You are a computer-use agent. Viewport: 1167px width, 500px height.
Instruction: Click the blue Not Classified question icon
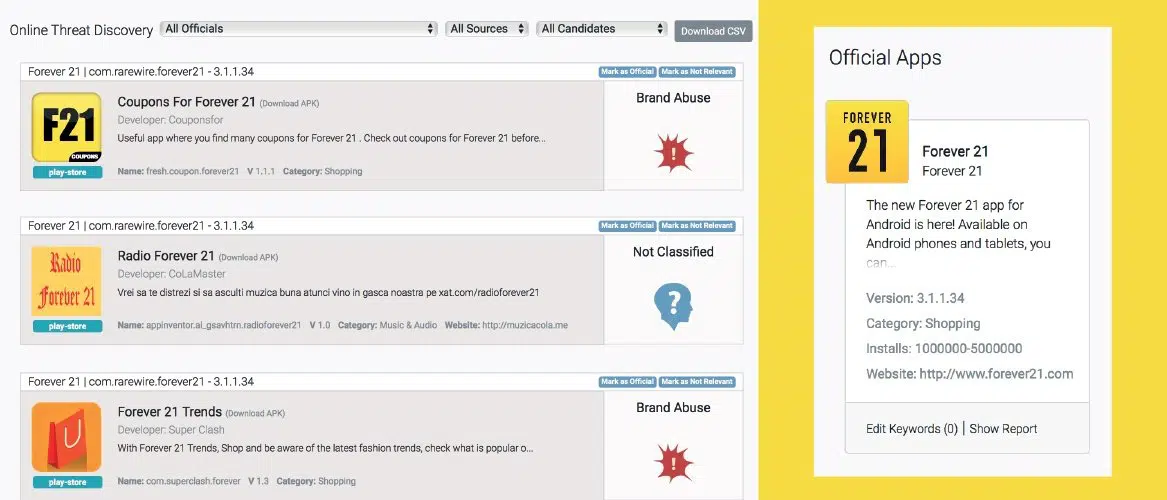click(x=673, y=307)
